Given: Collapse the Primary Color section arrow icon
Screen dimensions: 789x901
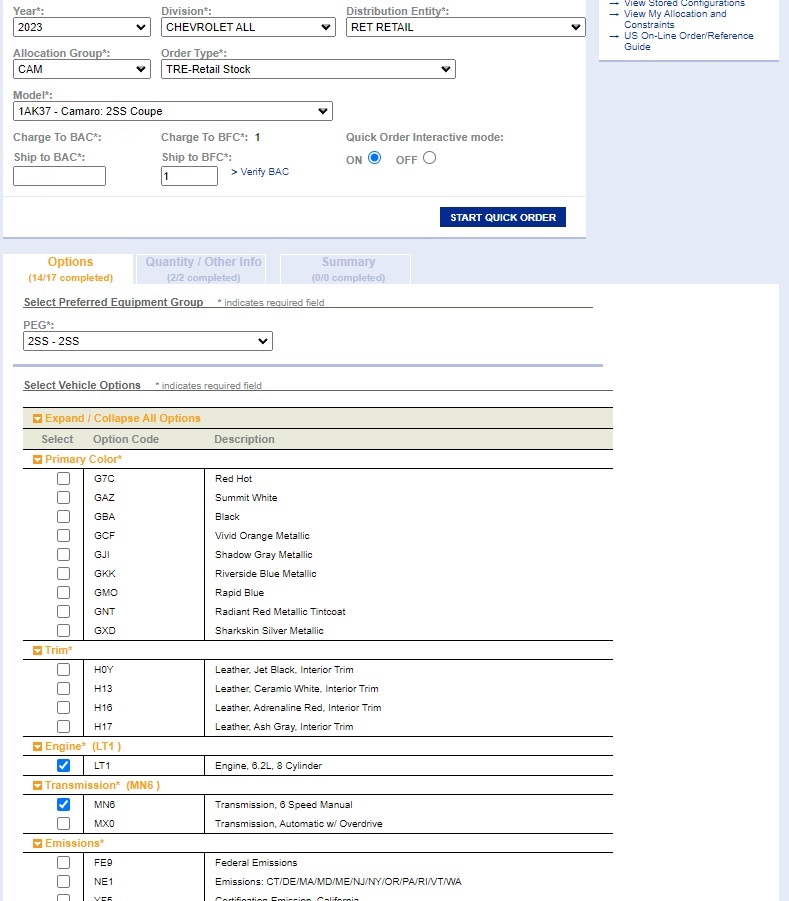Looking at the screenshot, I should pyautogui.click(x=38, y=460).
